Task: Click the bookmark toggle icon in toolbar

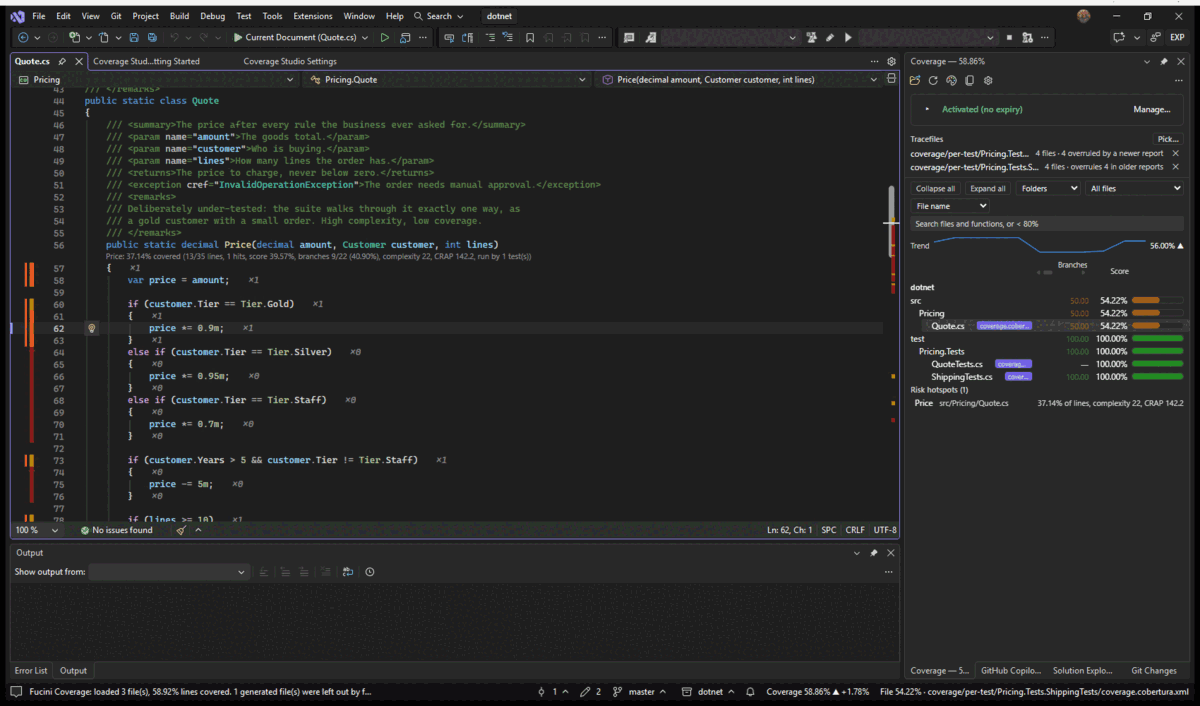Action: click(530, 37)
